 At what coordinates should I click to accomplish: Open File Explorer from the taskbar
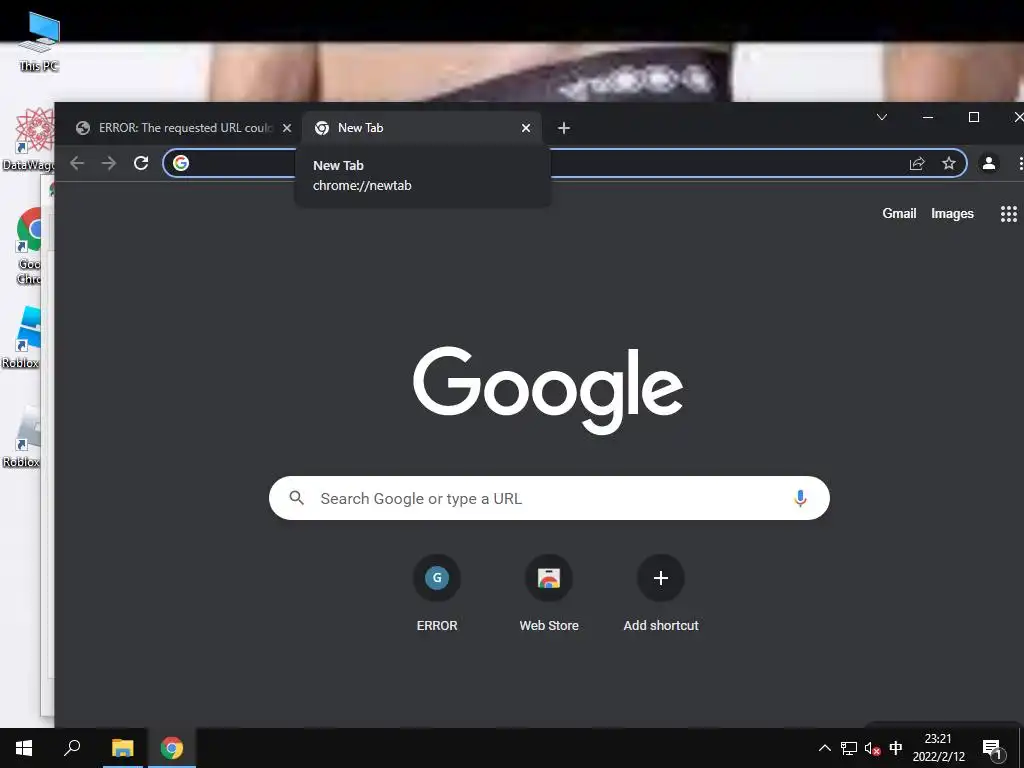click(x=122, y=748)
